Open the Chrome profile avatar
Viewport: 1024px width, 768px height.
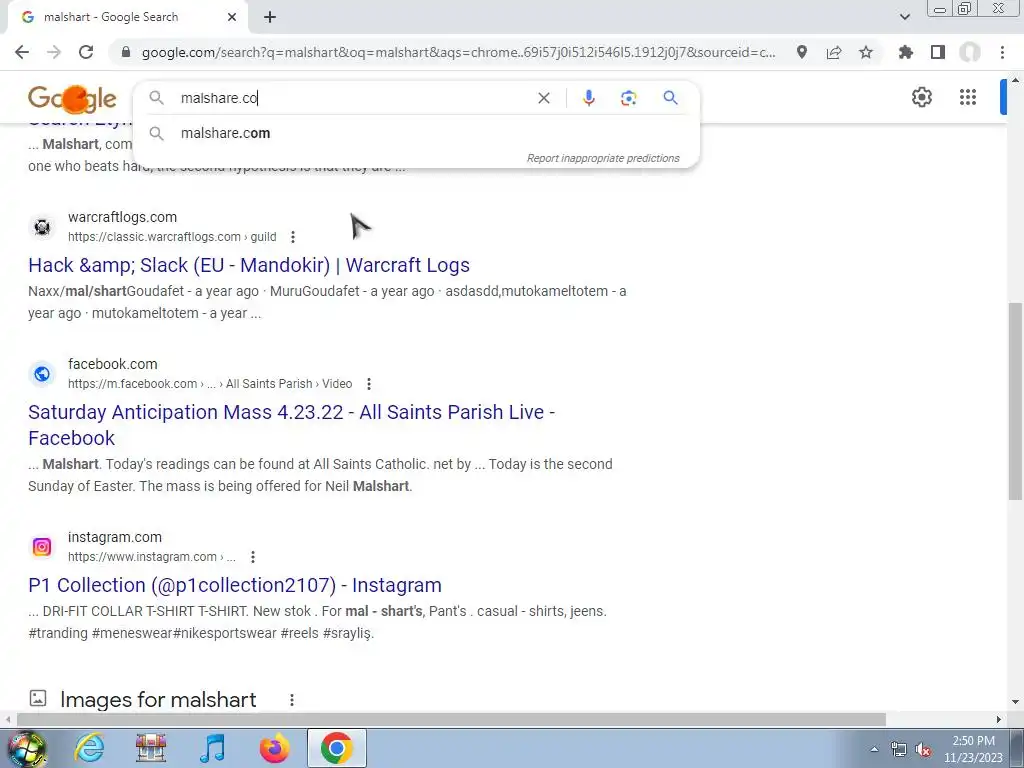click(970, 52)
